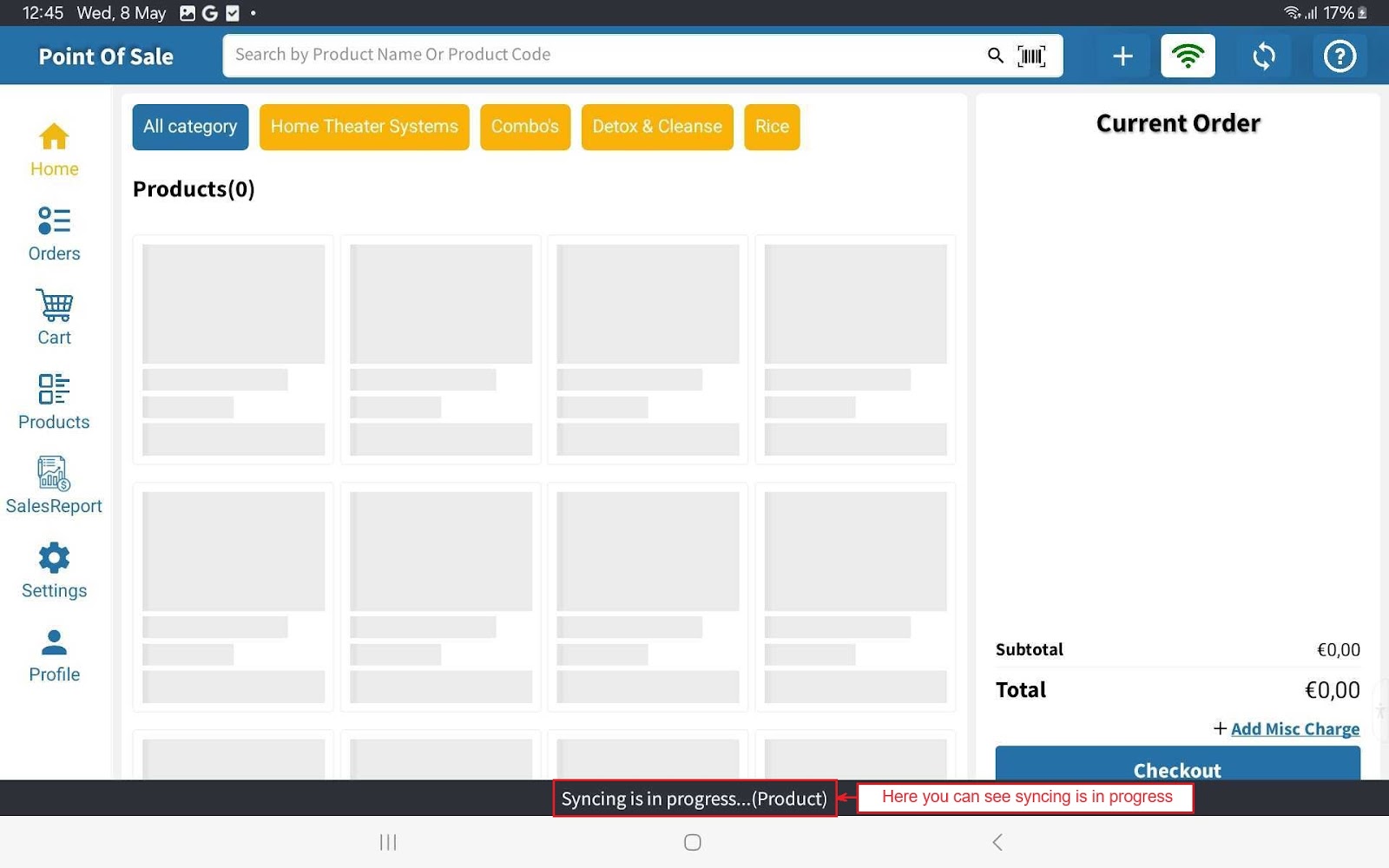Open Settings from sidebar
This screenshot has width=1389, height=868.
click(x=54, y=570)
